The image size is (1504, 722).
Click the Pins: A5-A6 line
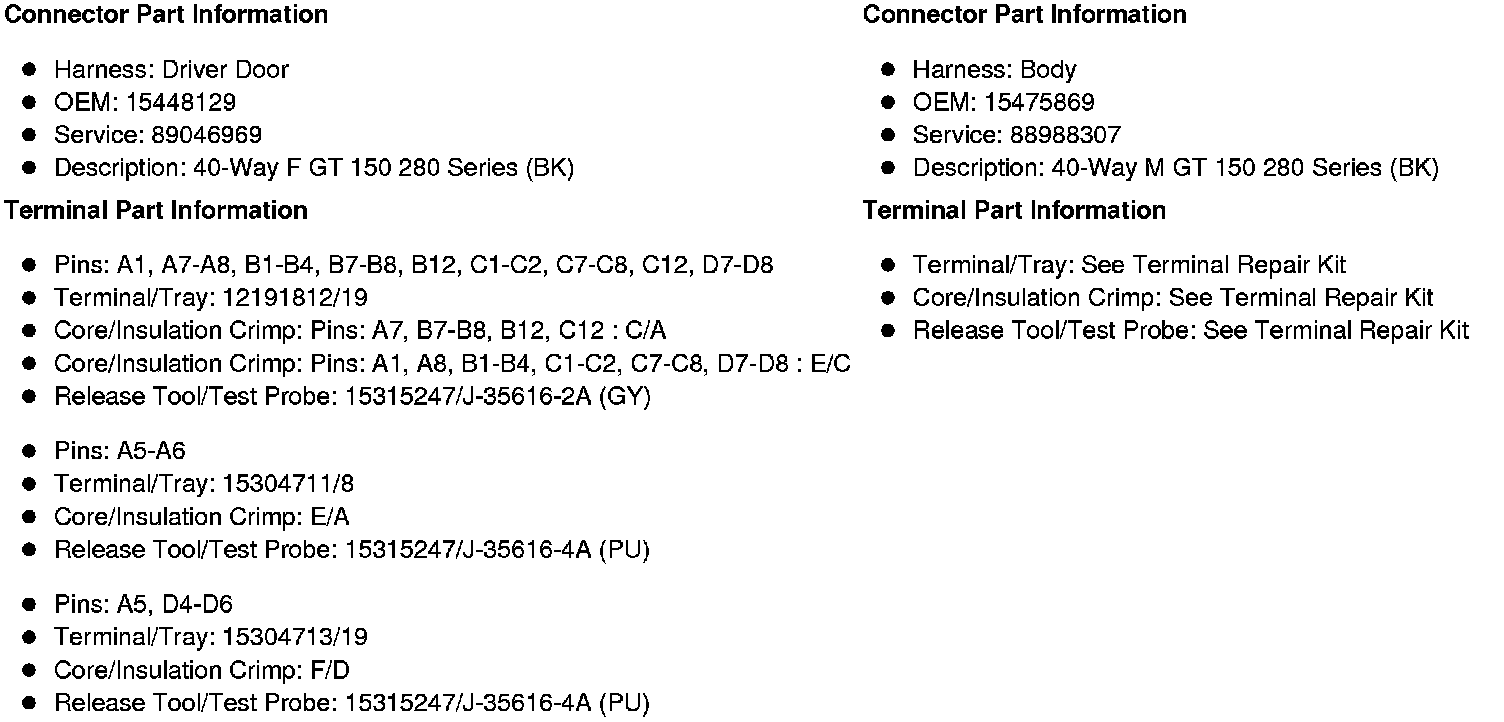(120, 451)
